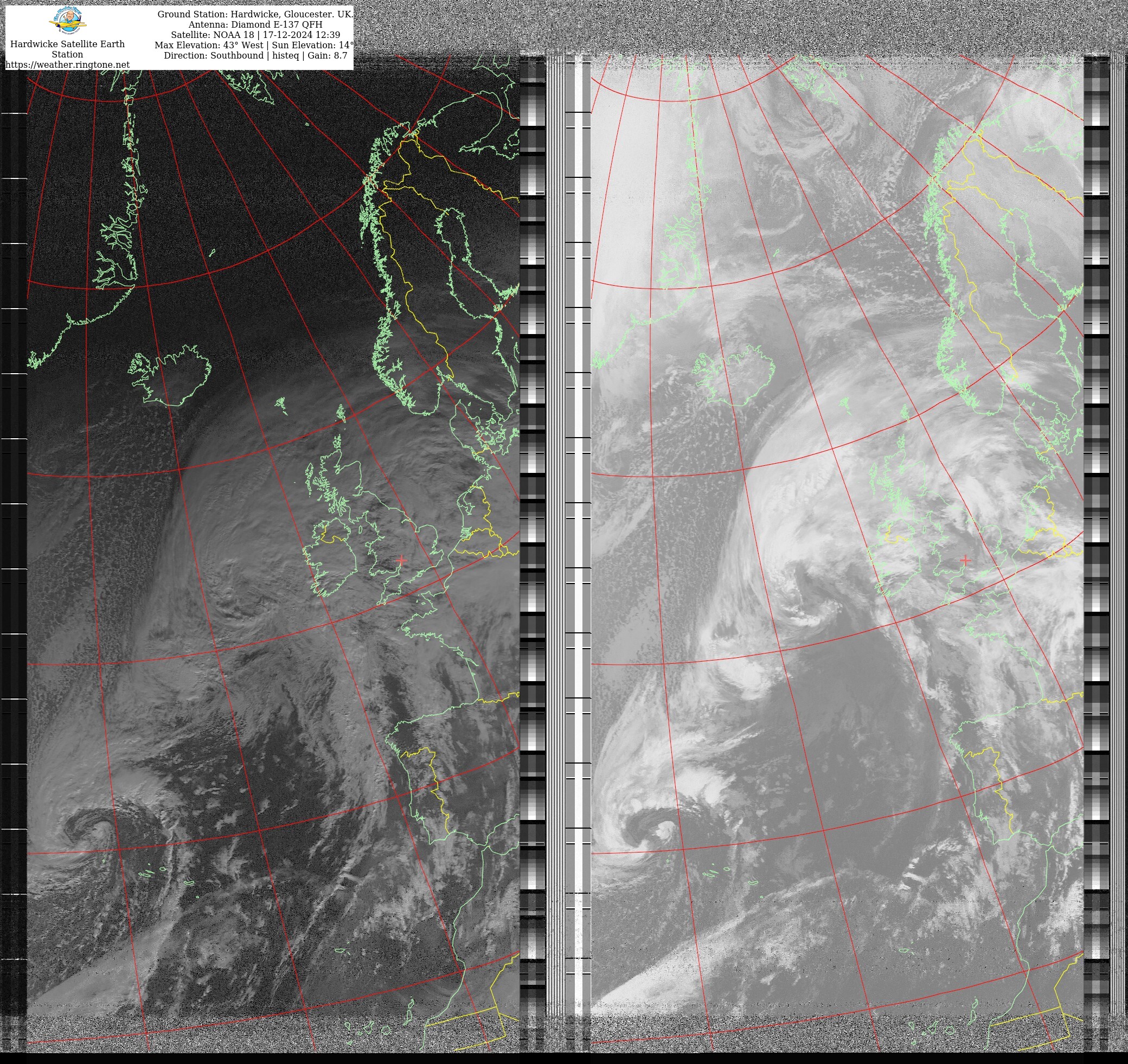Click the Antenna Diamond E-137 QFH text
Screen dimensions: 1128x1064
(255, 24)
